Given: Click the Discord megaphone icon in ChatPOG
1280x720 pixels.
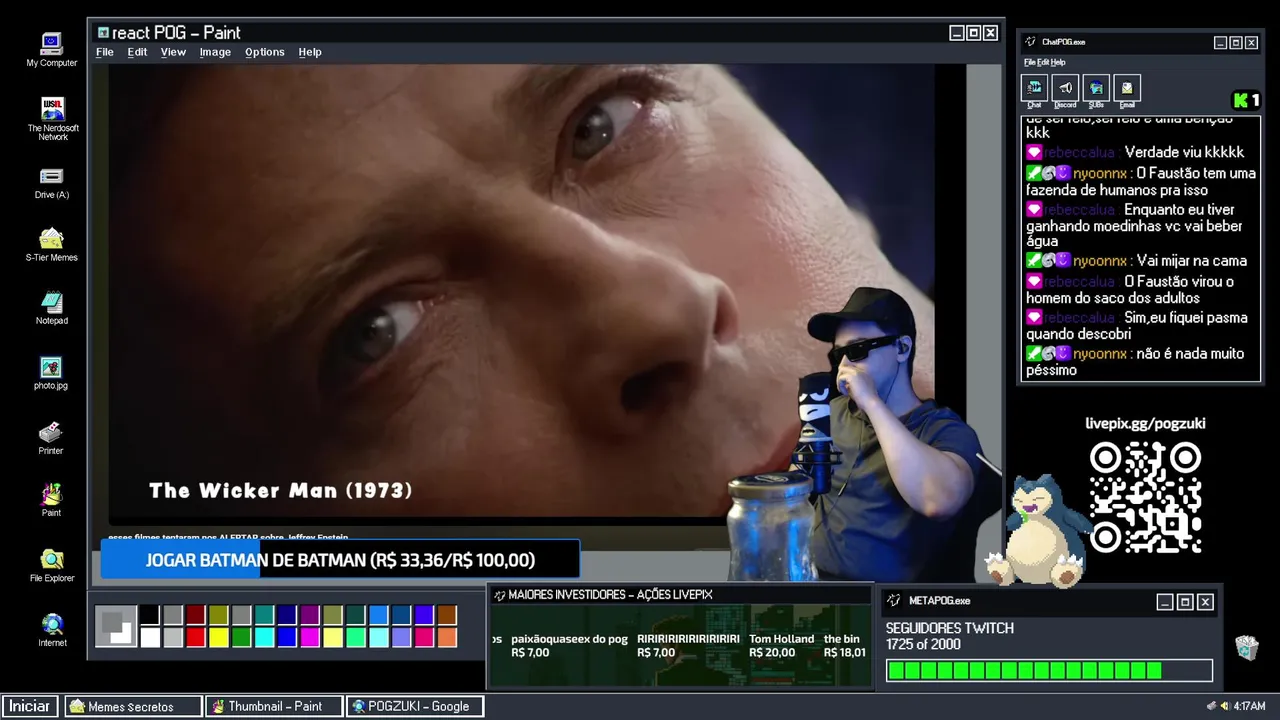Looking at the screenshot, I should (1065, 88).
